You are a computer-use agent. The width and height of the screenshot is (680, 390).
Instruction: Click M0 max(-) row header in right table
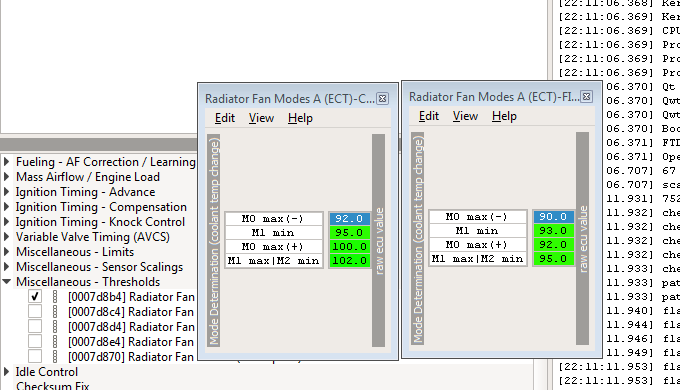(477, 216)
